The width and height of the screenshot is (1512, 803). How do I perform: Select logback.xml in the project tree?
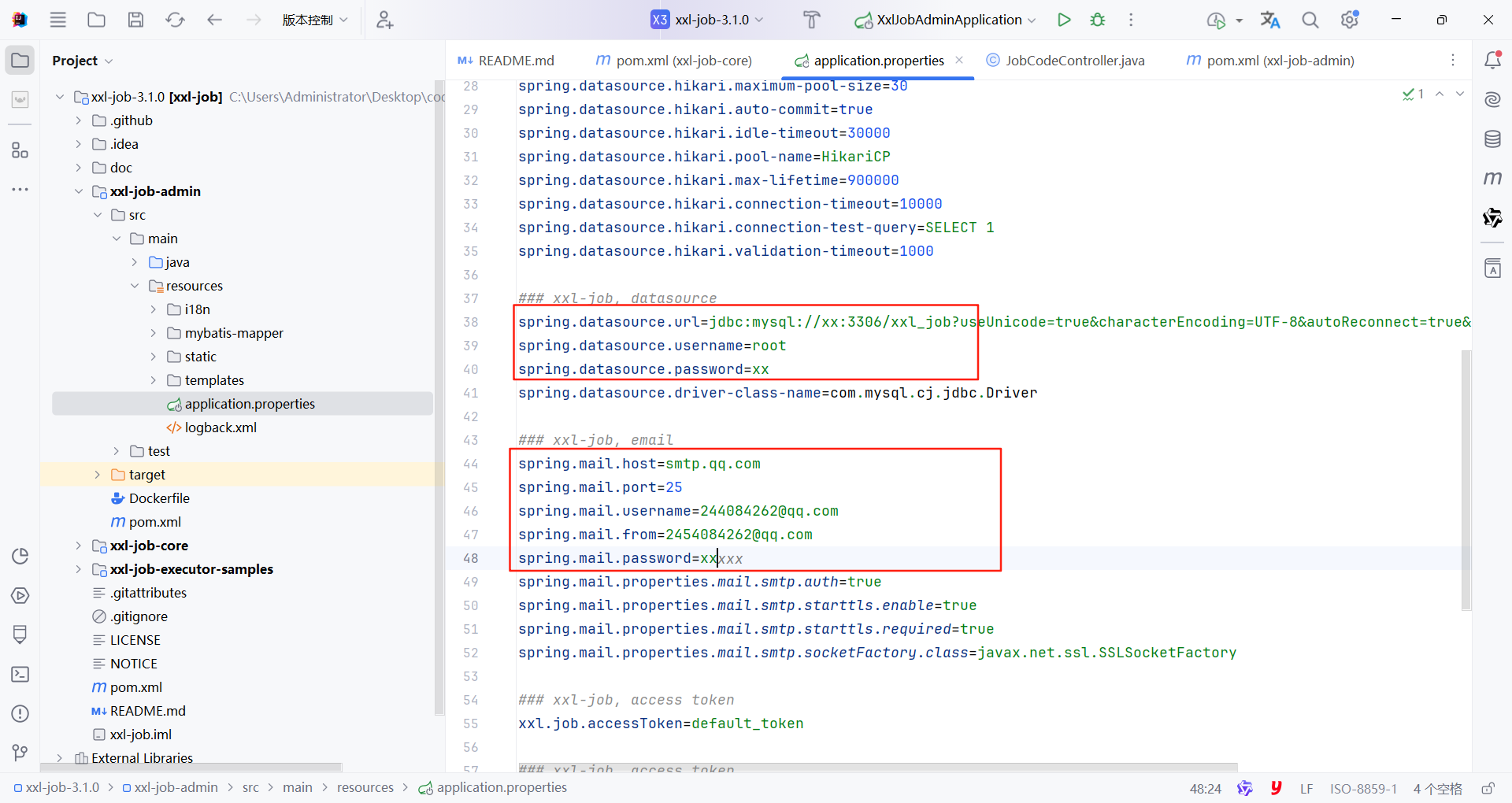[220, 427]
